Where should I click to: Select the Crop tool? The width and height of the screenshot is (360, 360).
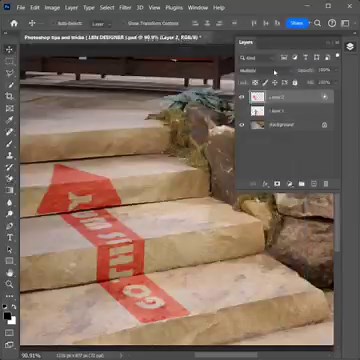tap(9, 97)
